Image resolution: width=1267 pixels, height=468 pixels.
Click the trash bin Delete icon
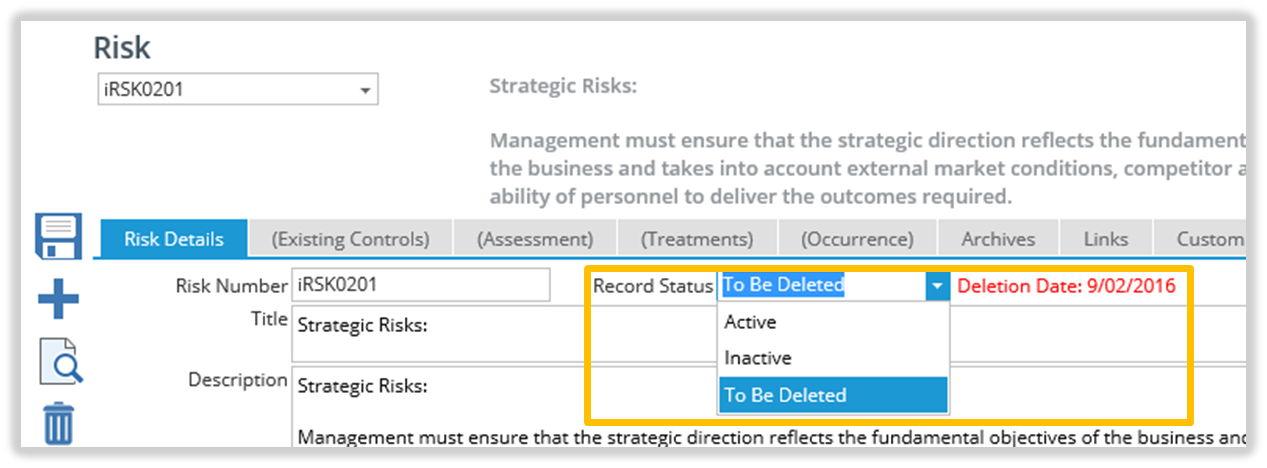coord(59,424)
